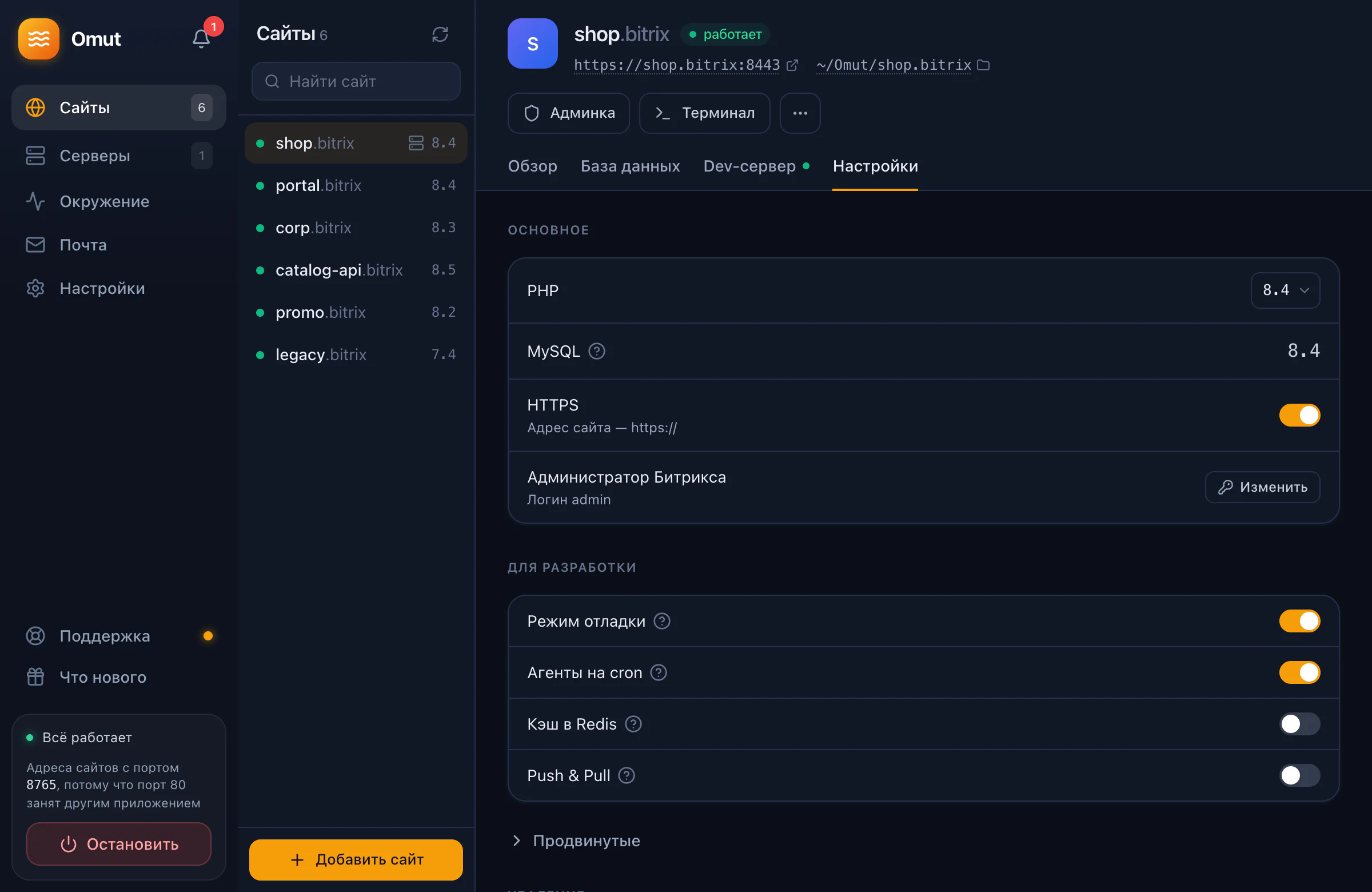Enable Push & Pull switch

[x=1299, y=775]
